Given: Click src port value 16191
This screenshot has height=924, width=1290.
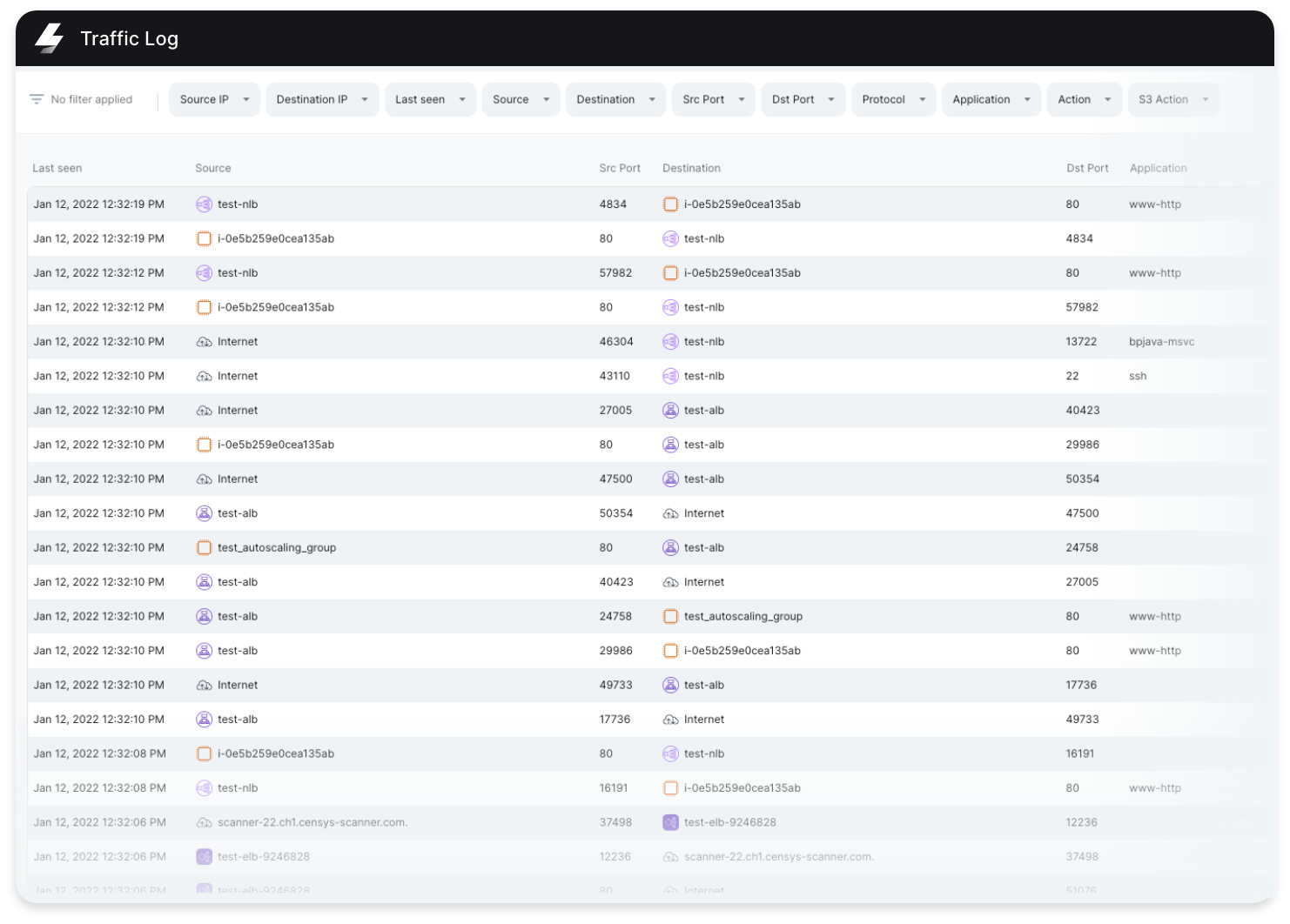Looking at the screenshot, I should coord(614,788).
